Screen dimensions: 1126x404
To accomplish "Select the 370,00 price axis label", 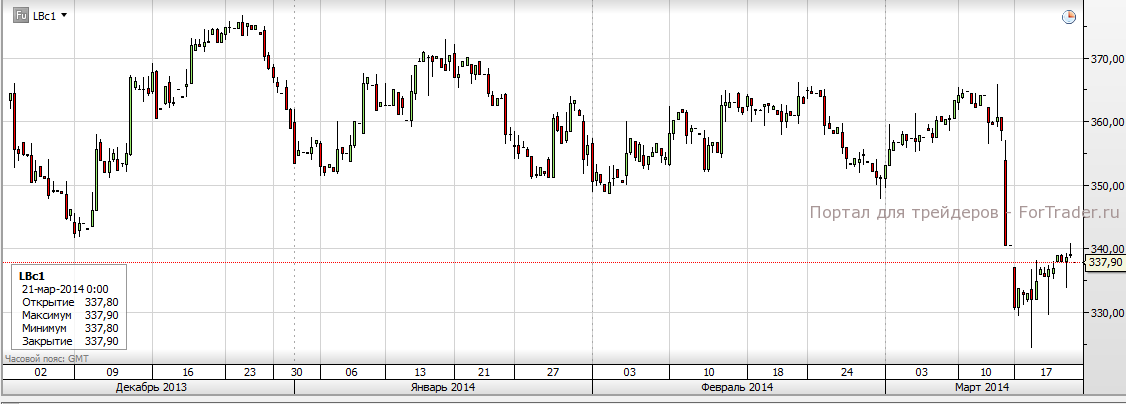I will 1106,59.
